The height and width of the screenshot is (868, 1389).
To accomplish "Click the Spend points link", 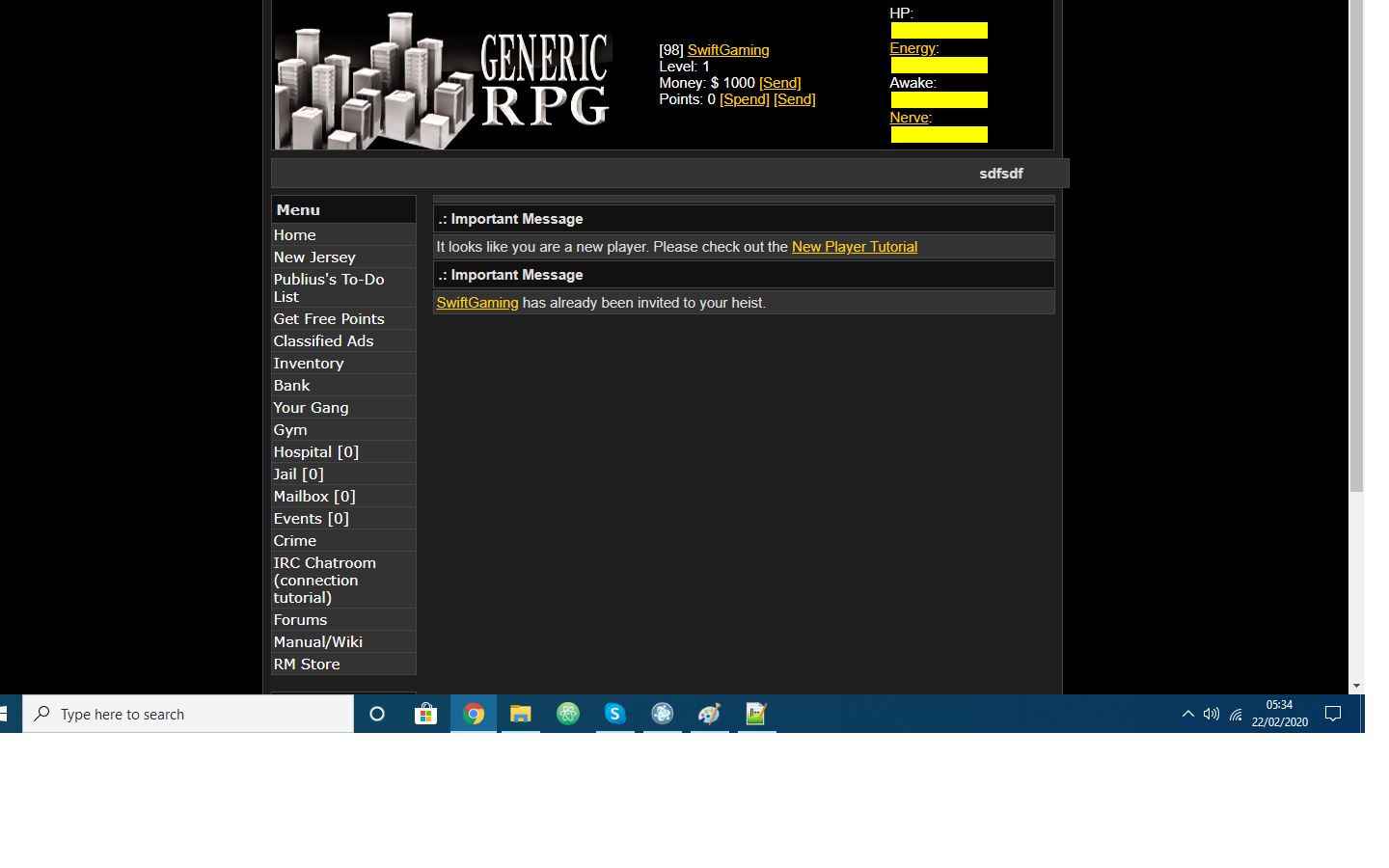I will [744, 99].
